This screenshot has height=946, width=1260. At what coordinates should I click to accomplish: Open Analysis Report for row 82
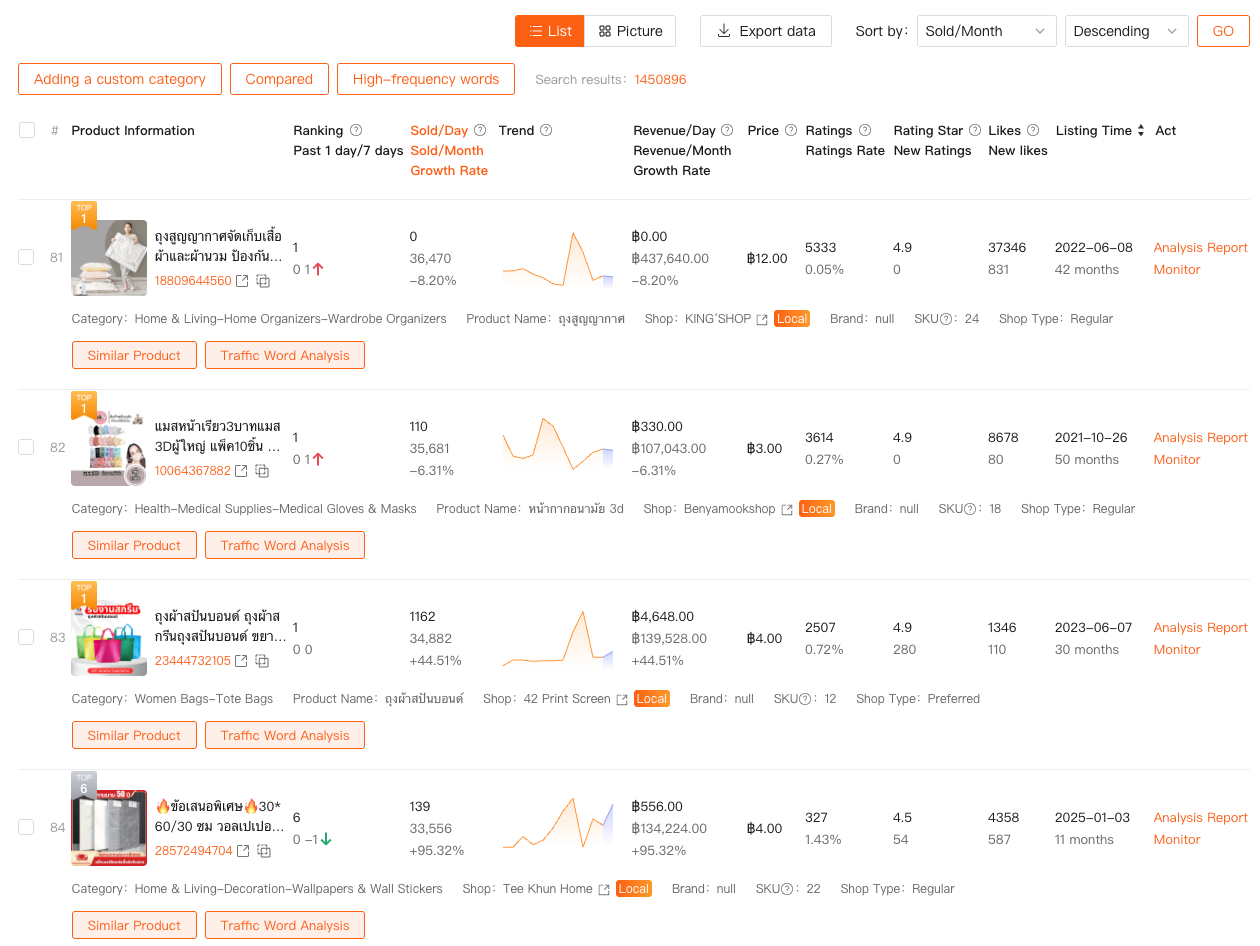pos(1200,438)
